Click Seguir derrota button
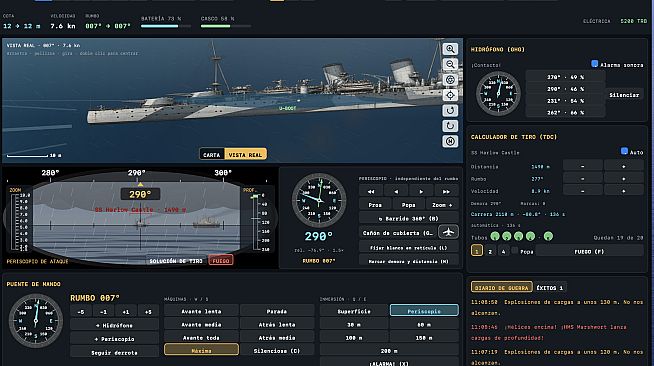654x366 pixels. tap(114, 352)
